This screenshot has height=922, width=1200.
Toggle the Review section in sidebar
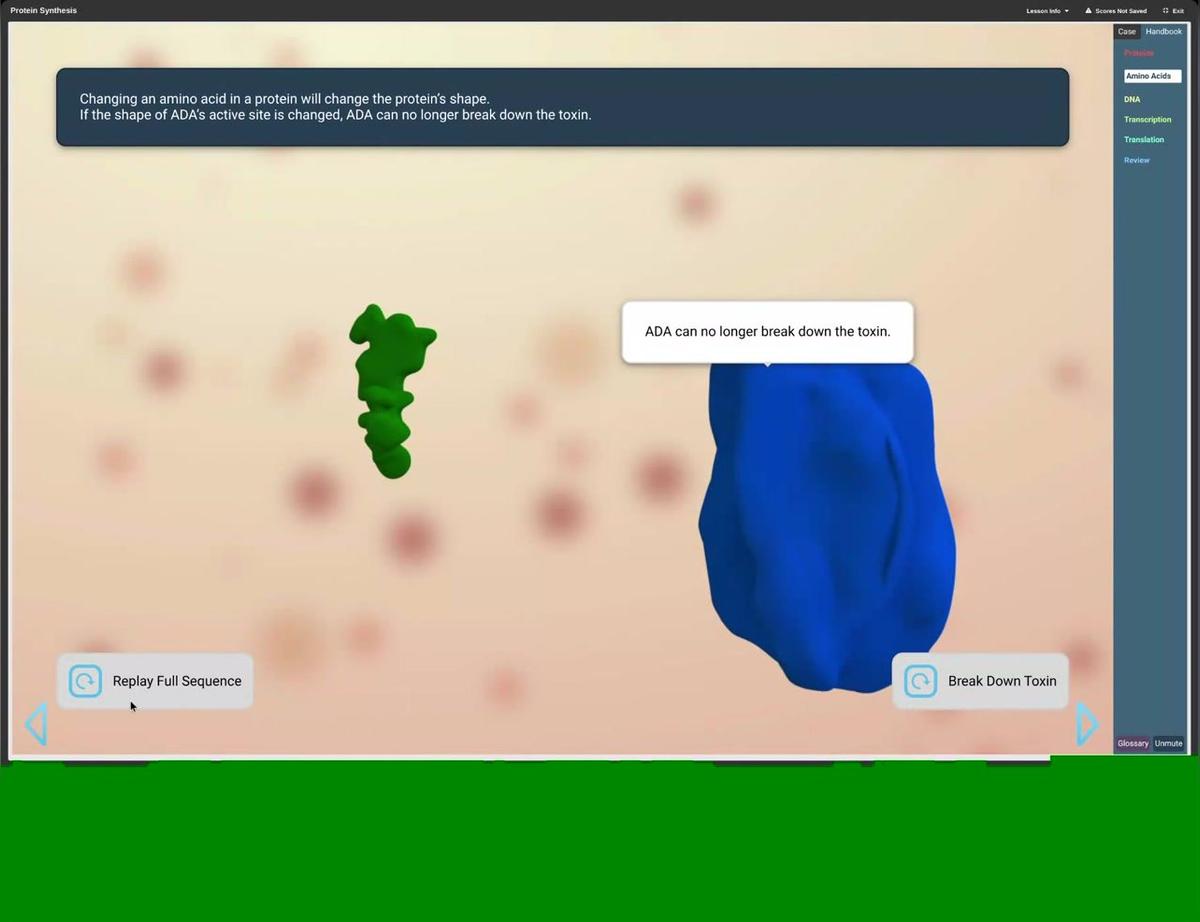[x=1136, y=160]
